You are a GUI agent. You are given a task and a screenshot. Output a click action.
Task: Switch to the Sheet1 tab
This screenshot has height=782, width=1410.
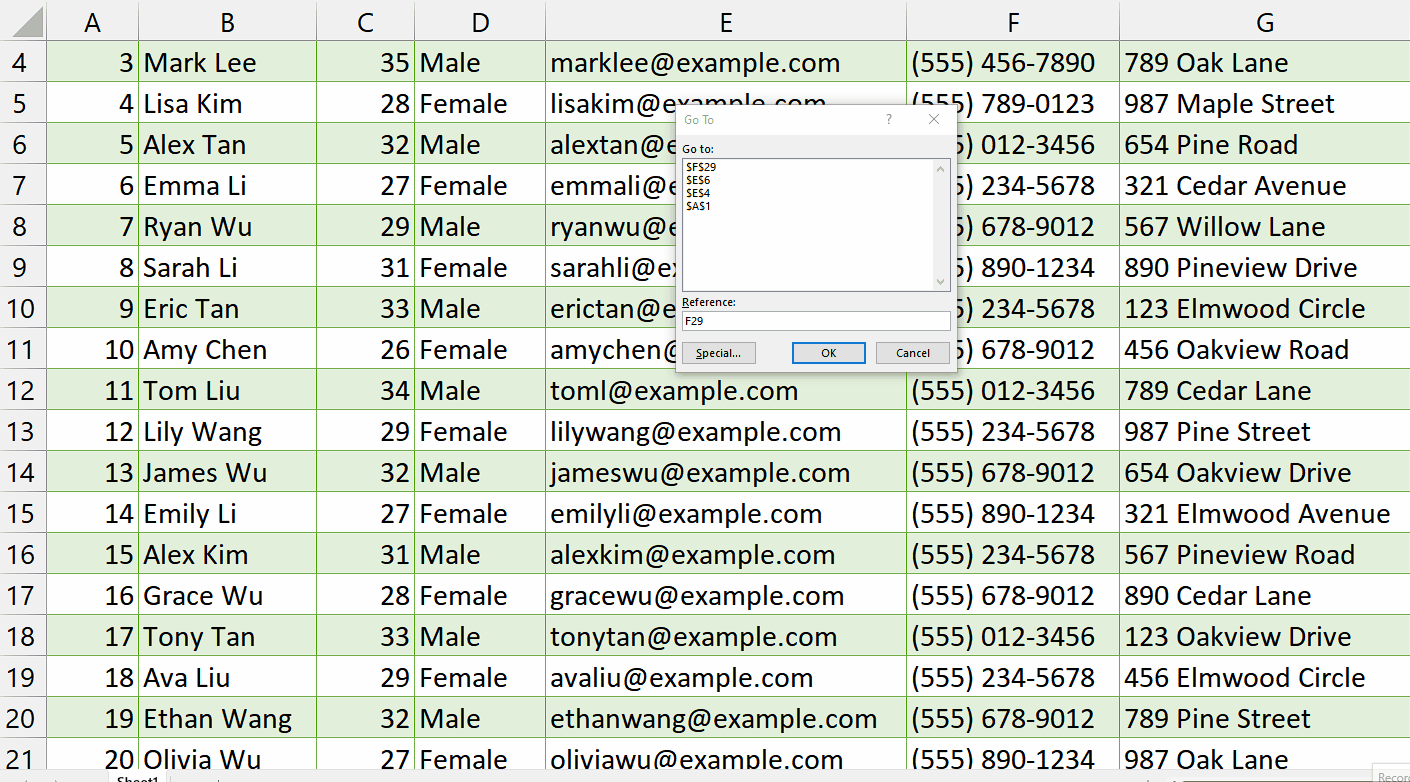(x=137, y=777)
